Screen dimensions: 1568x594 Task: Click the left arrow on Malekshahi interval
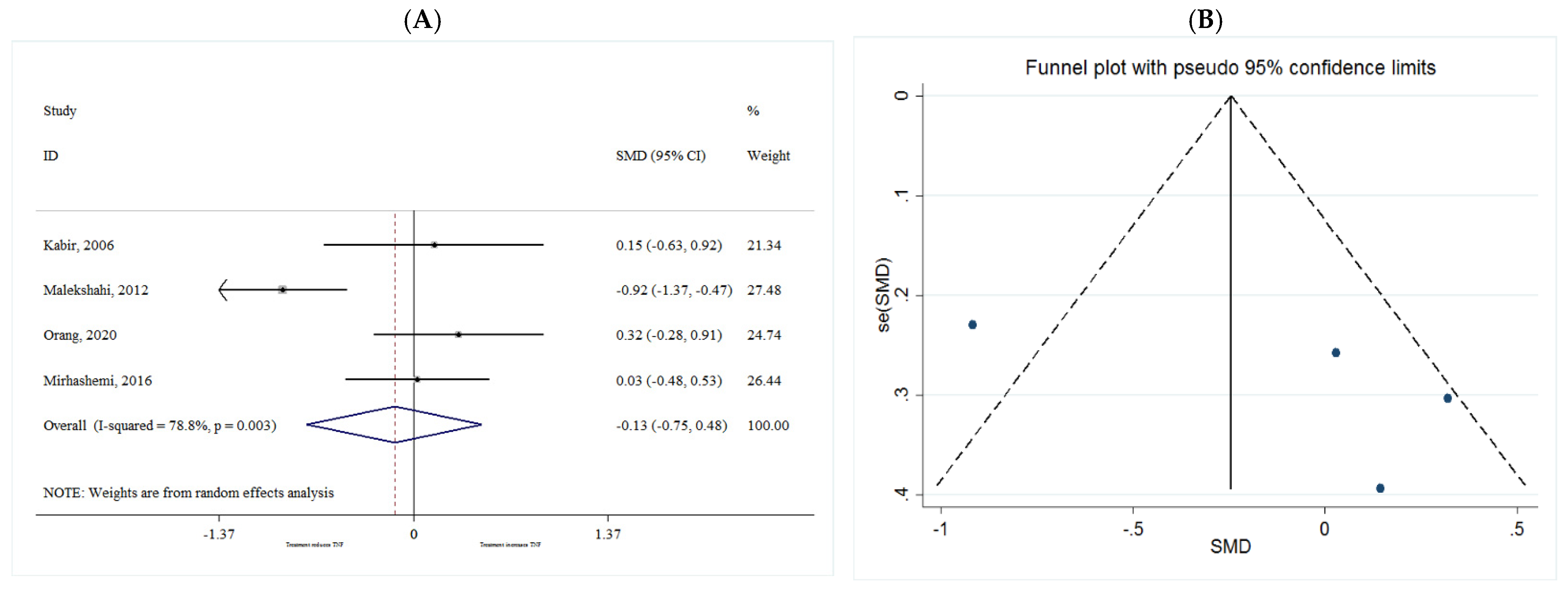tap(223, 290)
